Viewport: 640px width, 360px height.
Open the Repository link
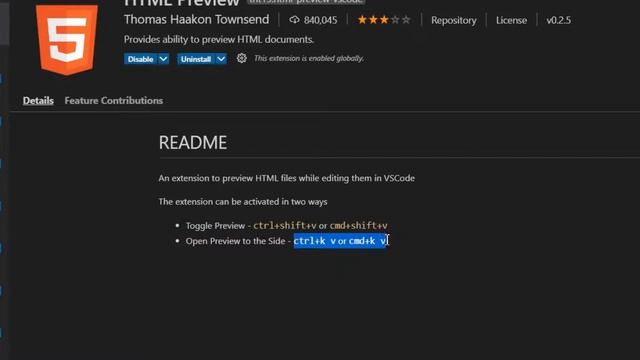453,20
